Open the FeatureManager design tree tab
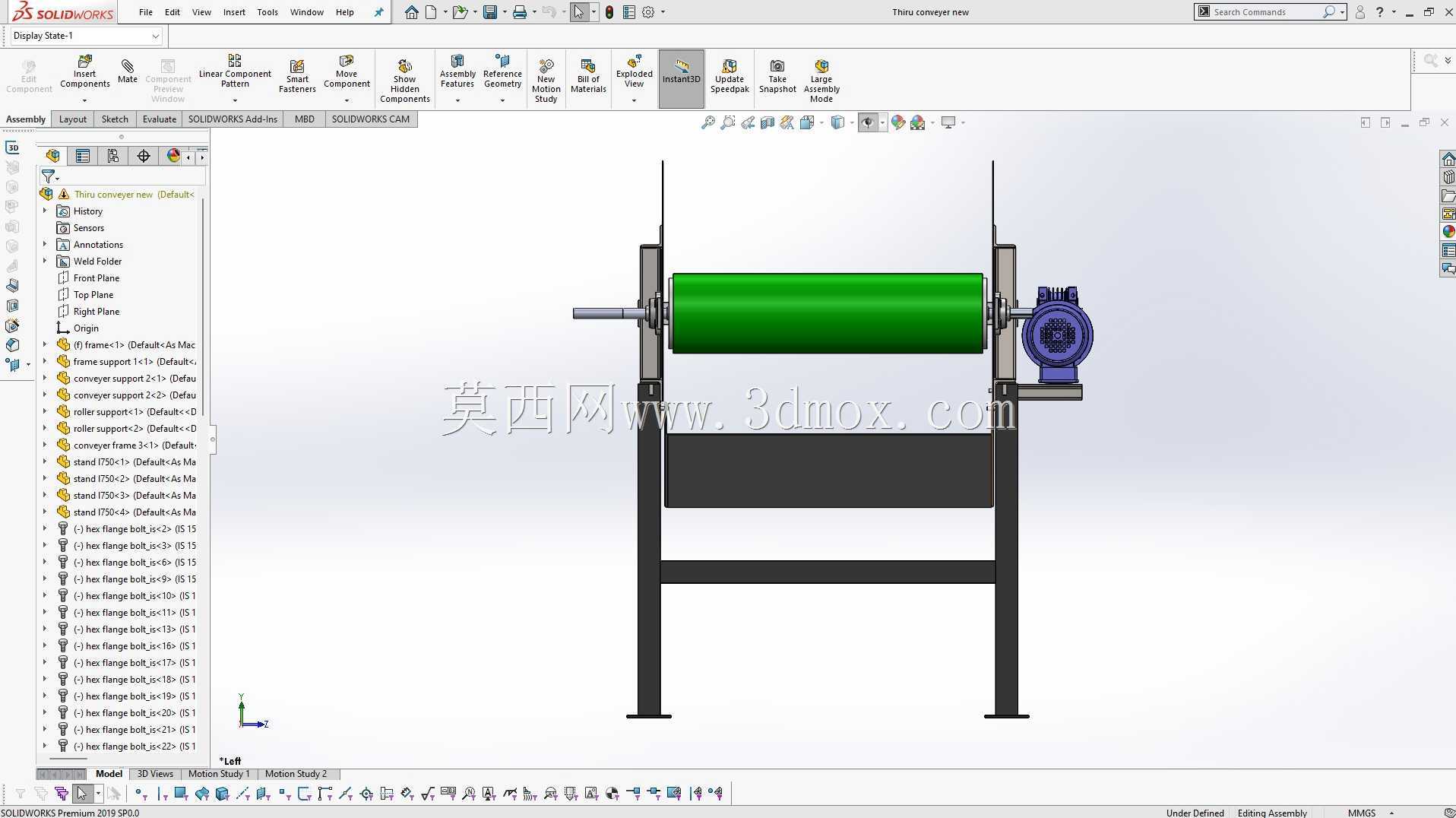 (x=52, y=156)
